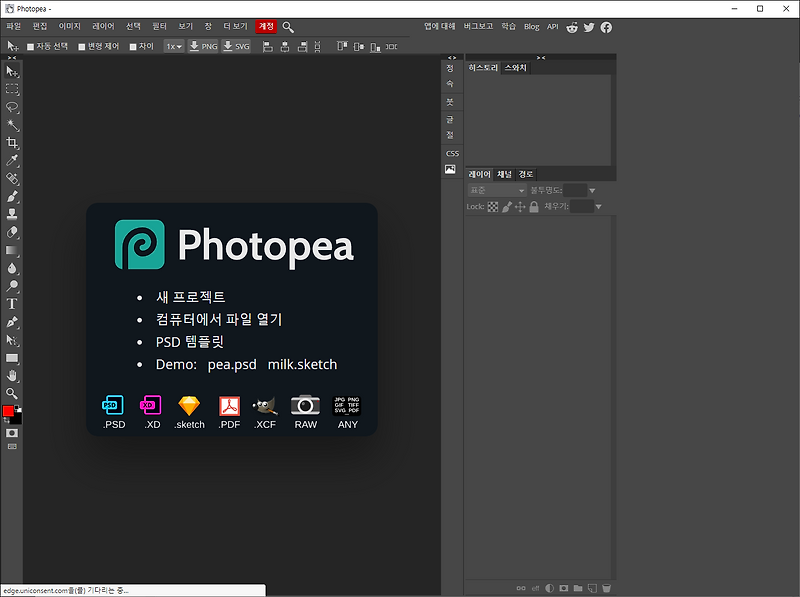Toggle lock transparent pixels checkerboard
This screenshot has height=597, width=800.
[x=493, y=207]
